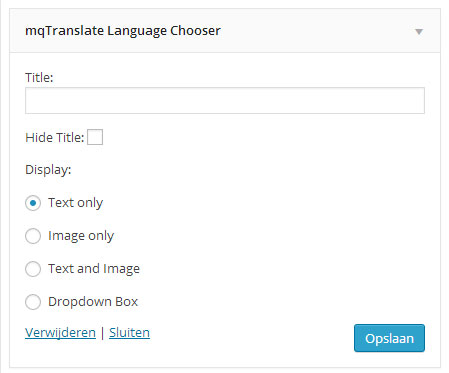This screenshot has height=373, width=449.
Task: Pick the Dropdown Box radio button
Action: coord(33,302)
